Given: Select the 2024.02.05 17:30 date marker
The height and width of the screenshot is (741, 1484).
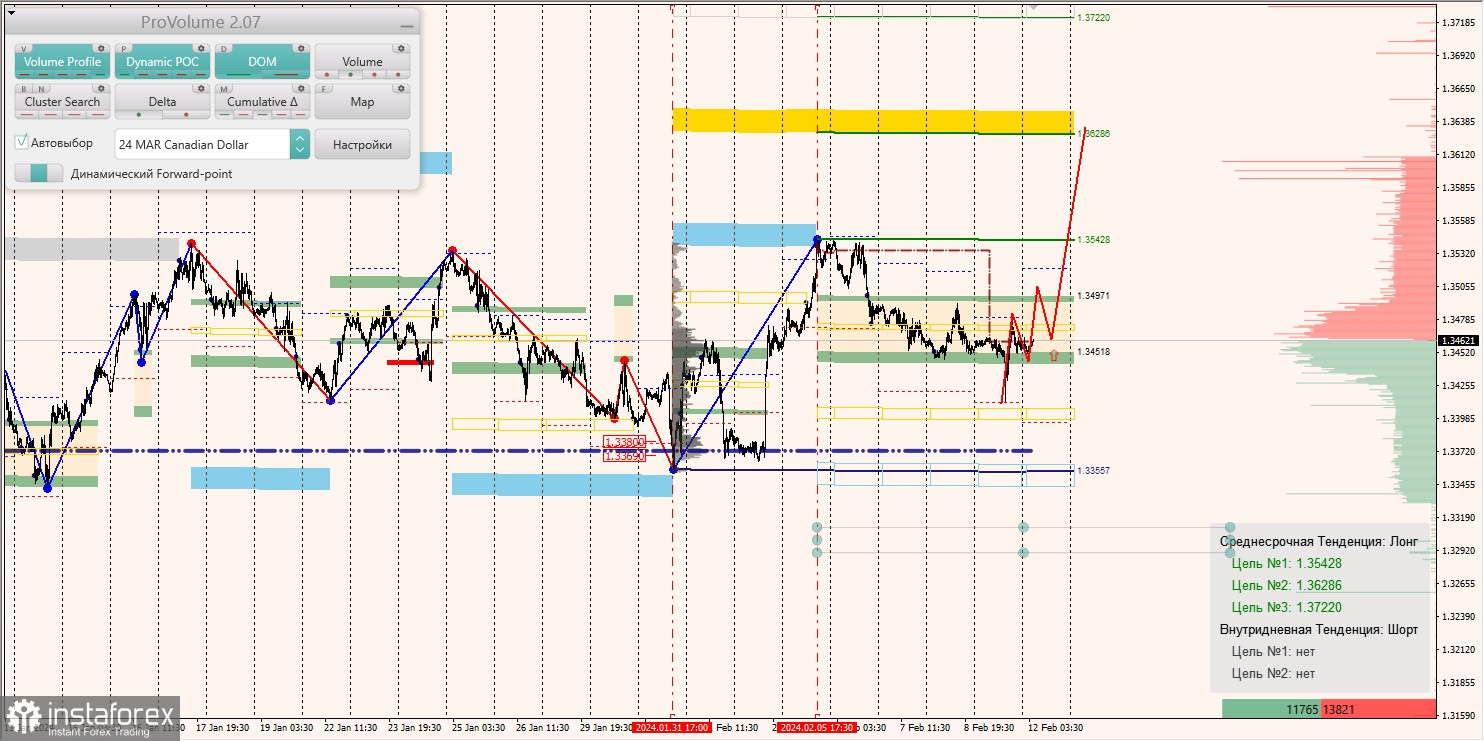Looking at the screenshot, I should 817,728.
